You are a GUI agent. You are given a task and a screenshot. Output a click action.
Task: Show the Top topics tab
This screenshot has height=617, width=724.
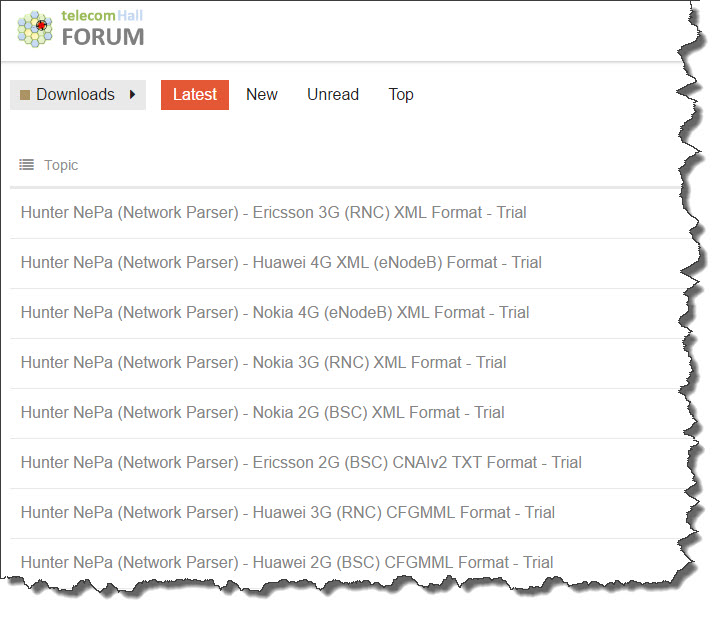tap(401, 95)
